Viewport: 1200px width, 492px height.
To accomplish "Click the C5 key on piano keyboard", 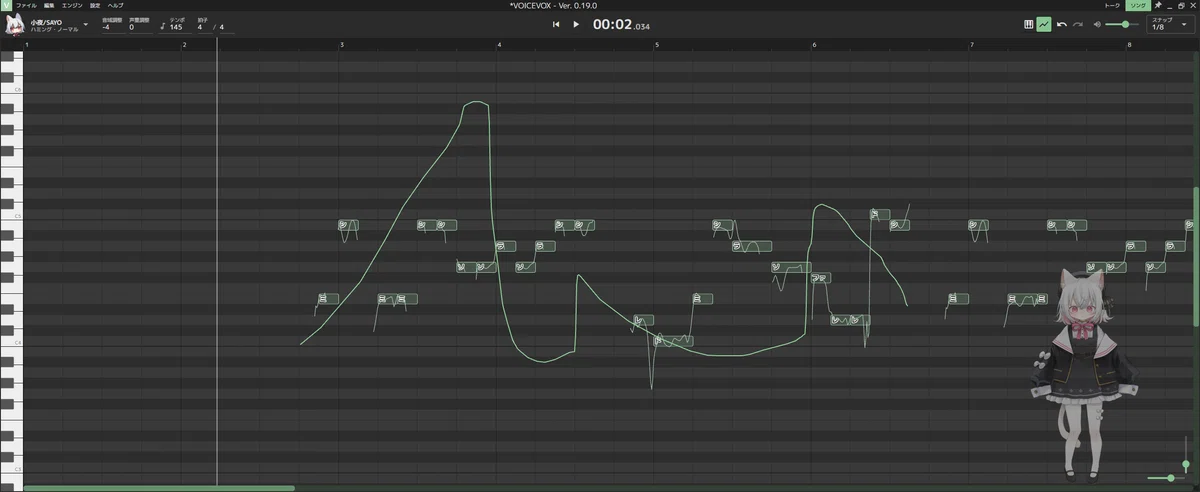I will point(11,215).
